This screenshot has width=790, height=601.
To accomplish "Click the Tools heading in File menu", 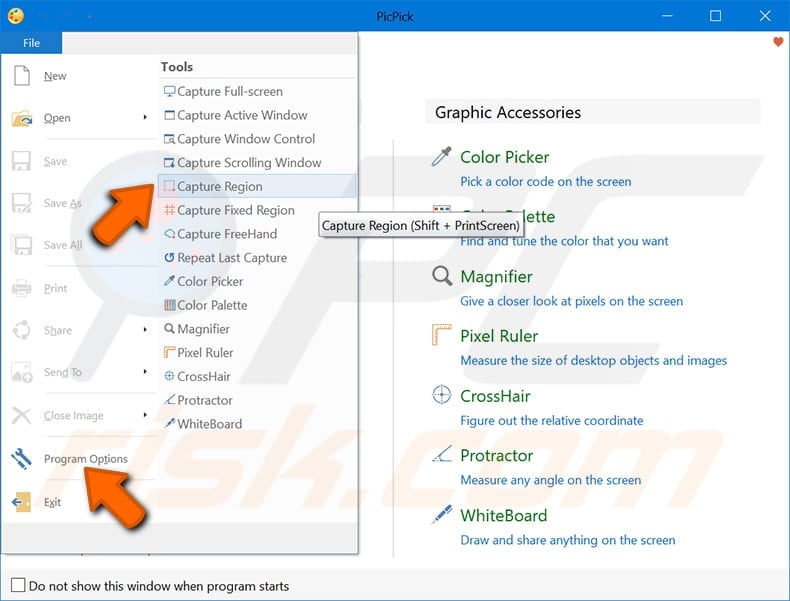I will 177,66.
